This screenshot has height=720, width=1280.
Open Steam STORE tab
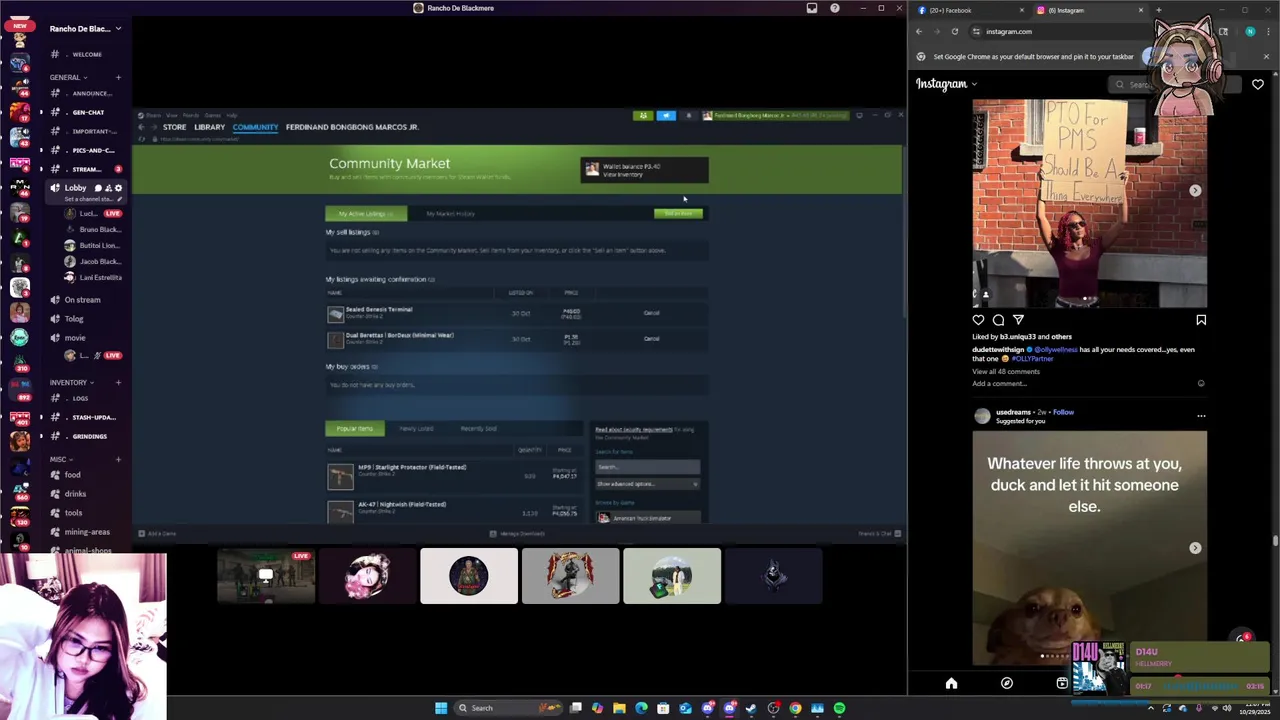175,127
